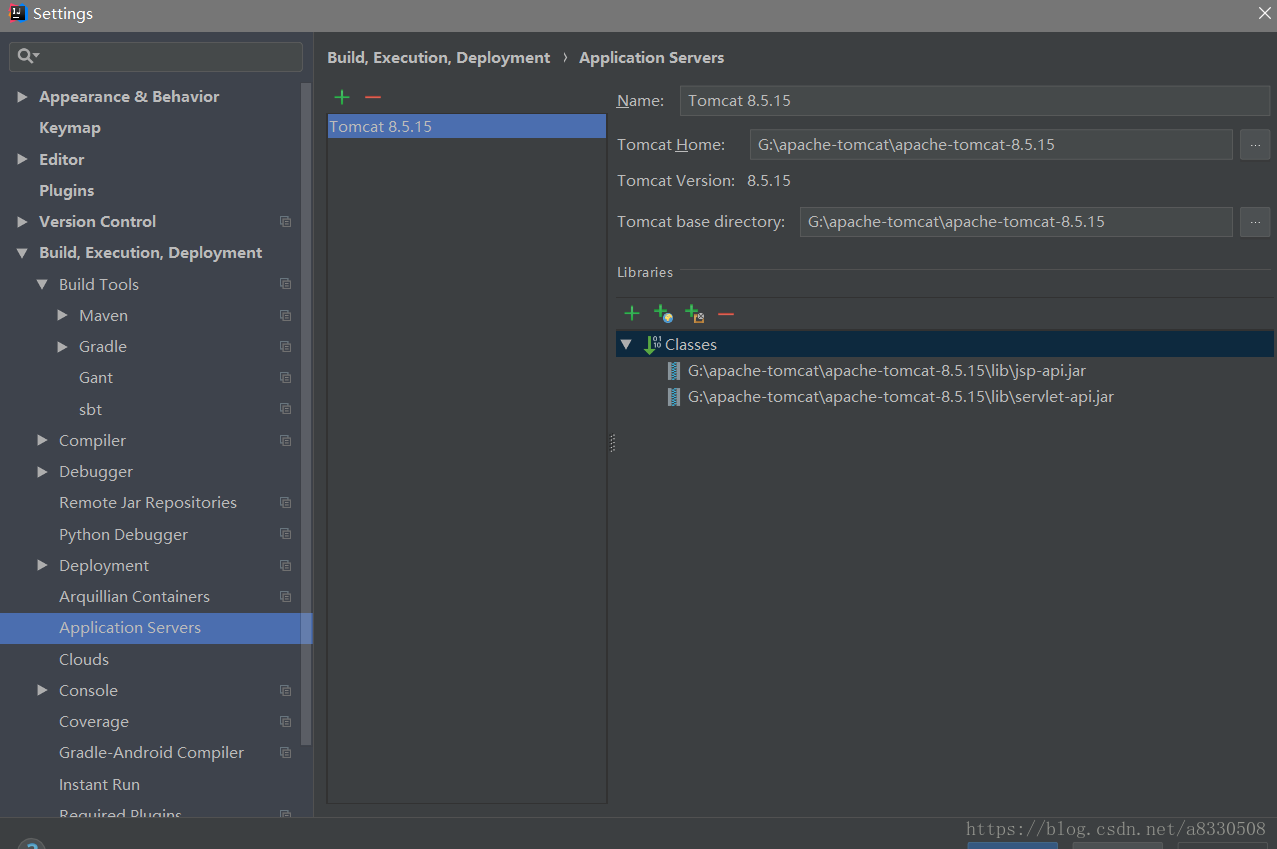
Task: Click the project-level icon beside sbt
Action: click(x=286, y=409)
